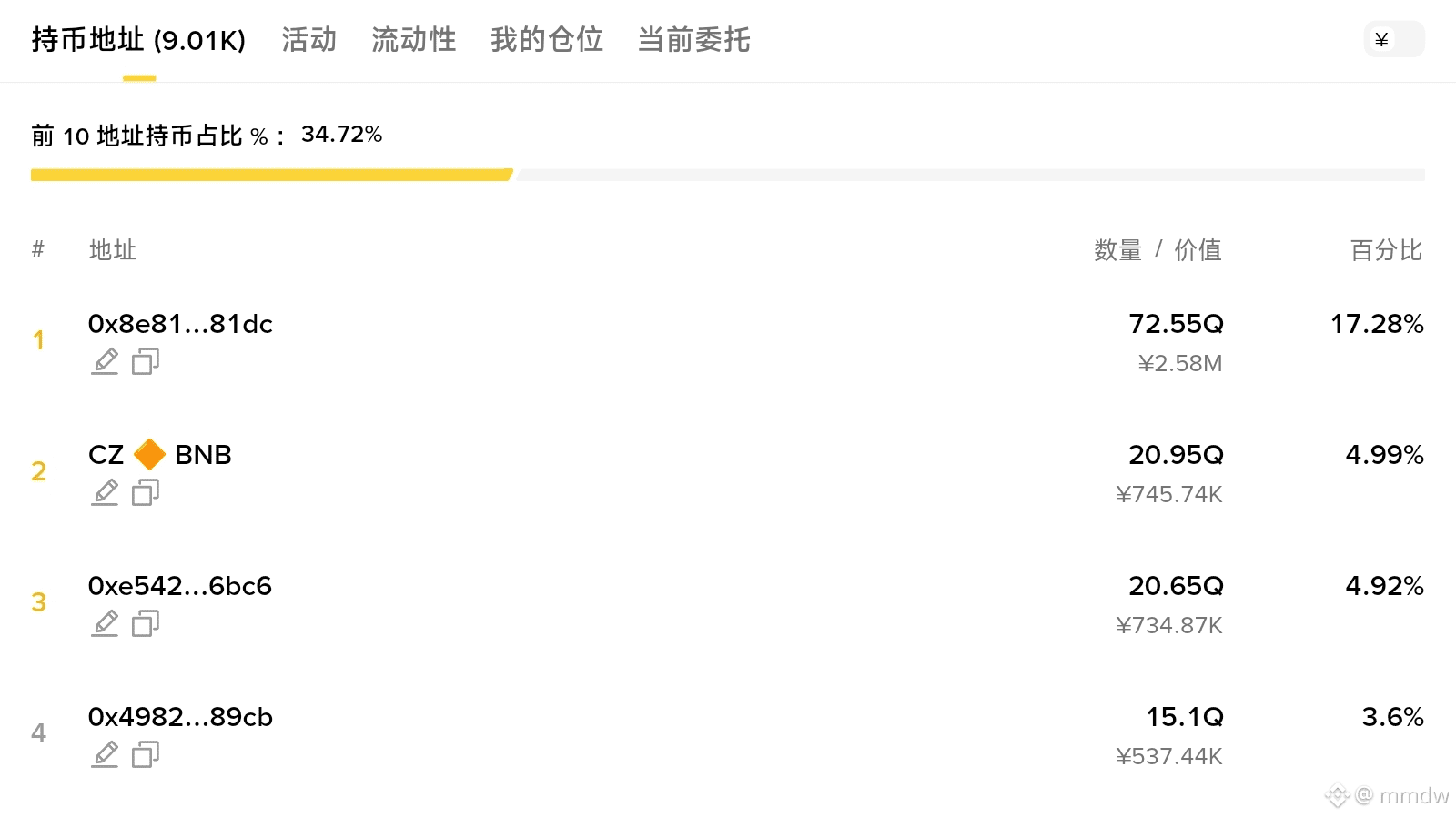Open address 0x4982...89cb details
This screenshot has height=818, width=1456.
click(x=180, y=717)
